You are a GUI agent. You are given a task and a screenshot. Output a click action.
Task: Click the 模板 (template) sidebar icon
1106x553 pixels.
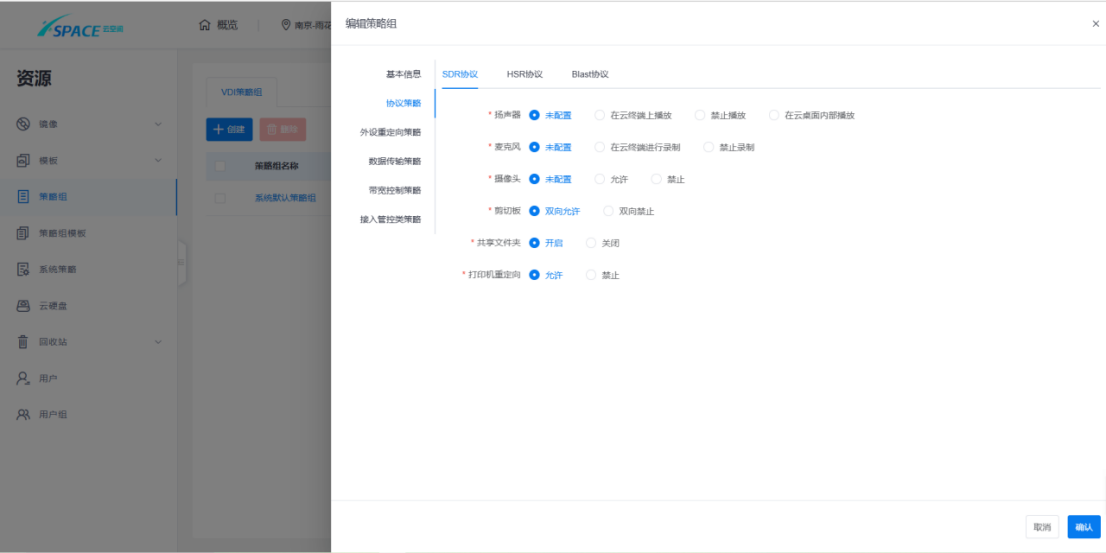(x=23, y=160)
